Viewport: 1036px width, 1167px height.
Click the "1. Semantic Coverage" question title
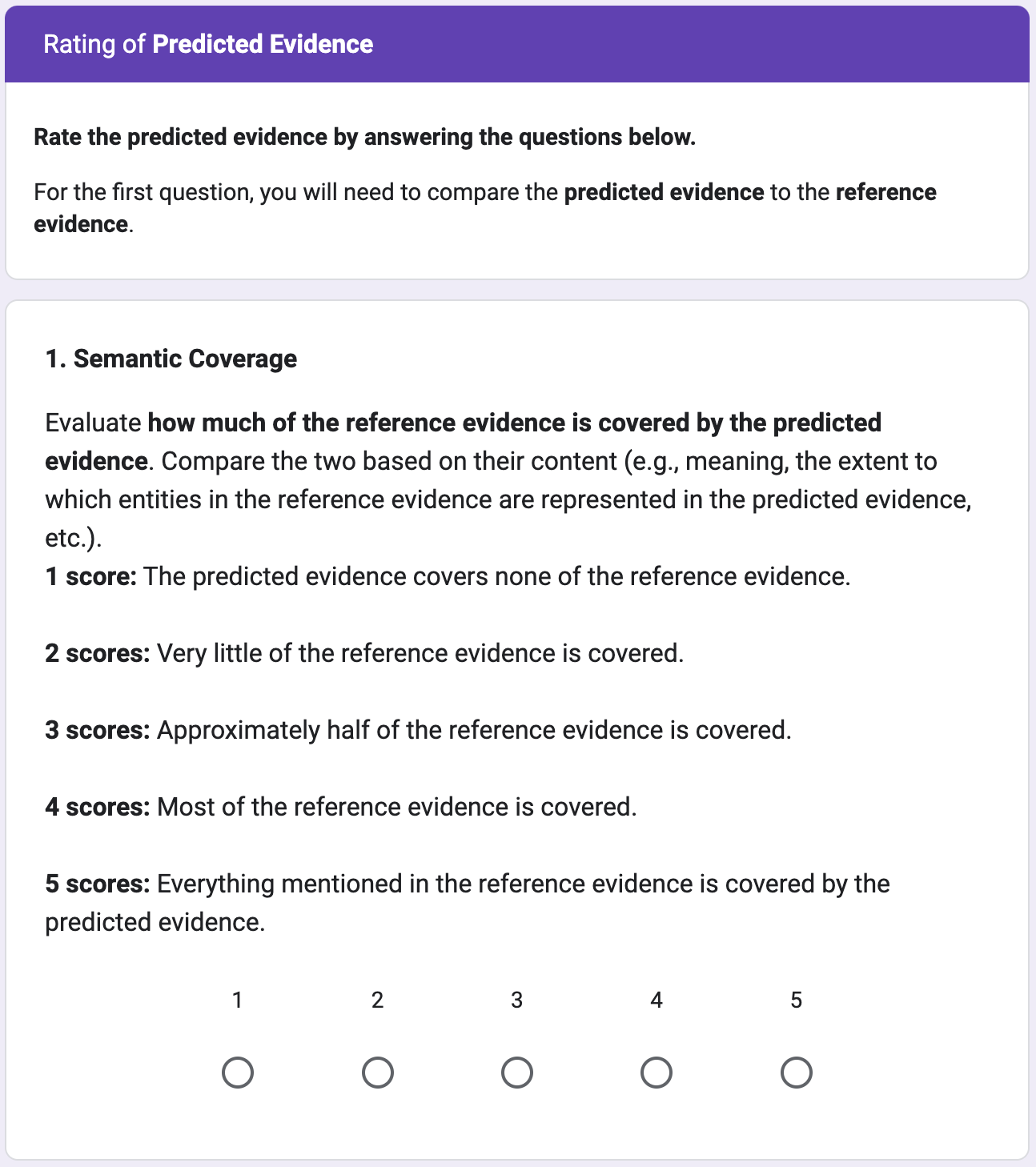tap(171, 359)
